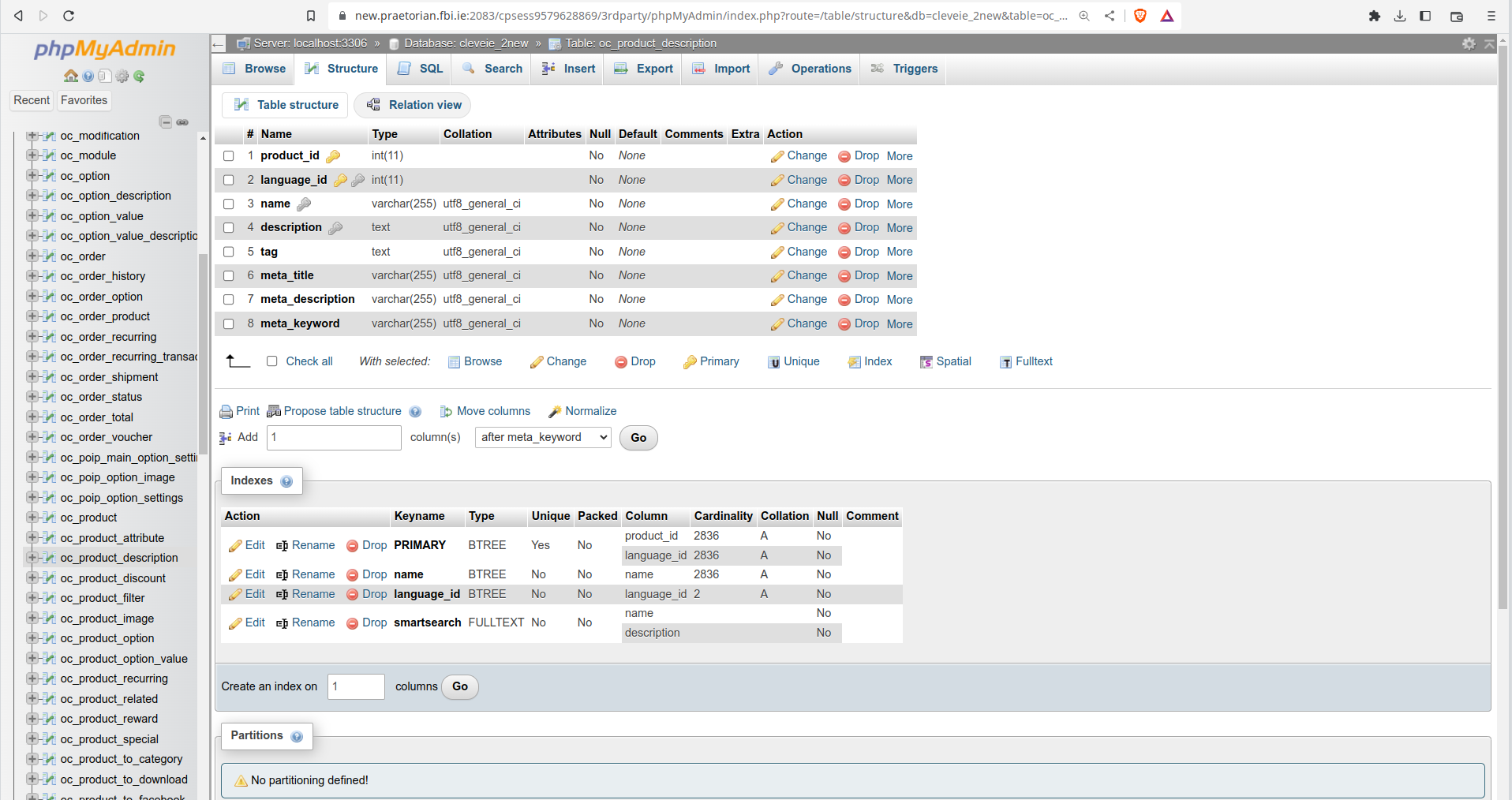Image resolution: width=1512 pixels, height=800 pixels.
Task: Open Partitions help question icon
Action: (x=297, y=736)
